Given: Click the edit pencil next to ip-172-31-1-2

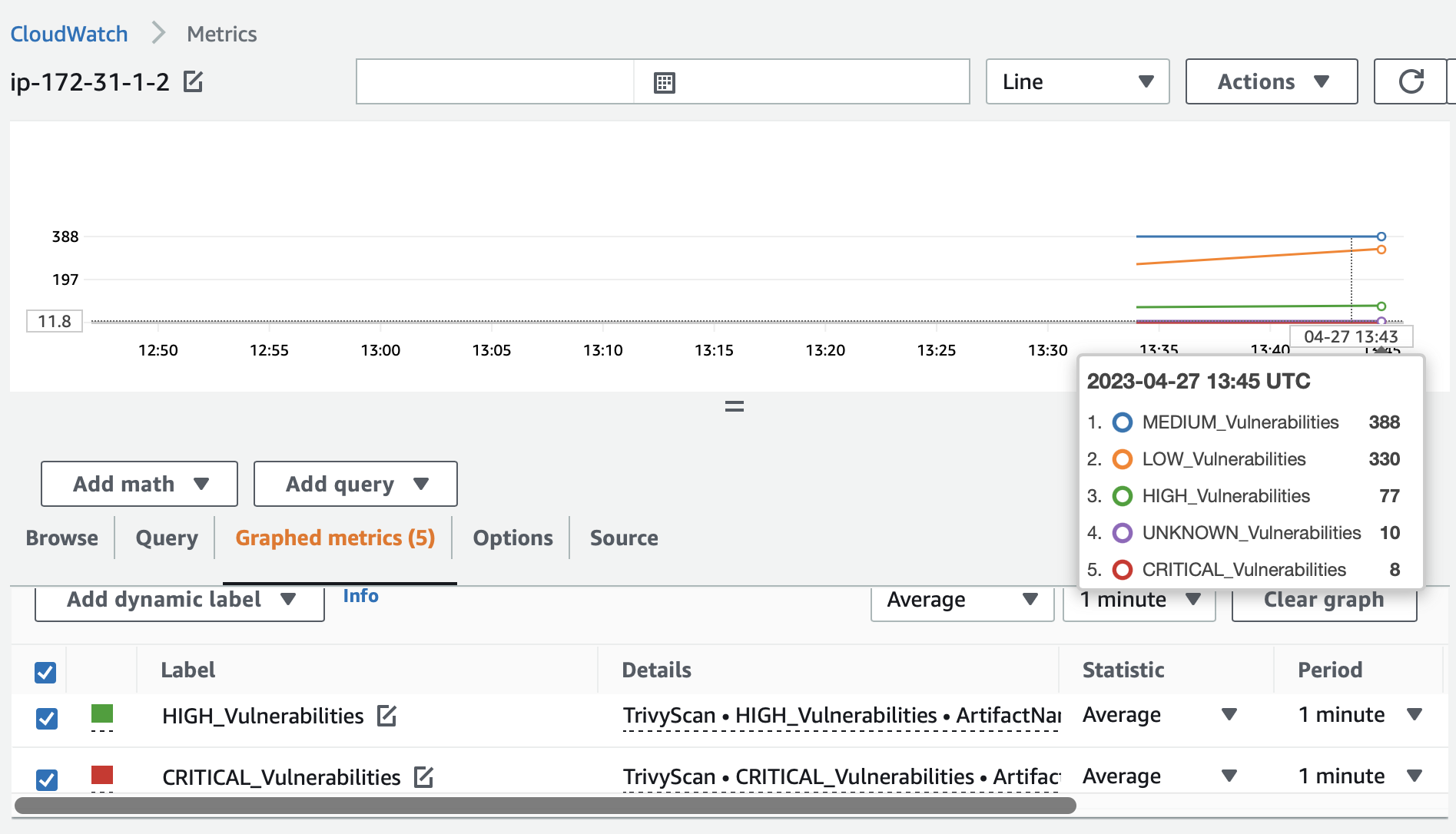Looking at the screenshot, I should [194, 81].
